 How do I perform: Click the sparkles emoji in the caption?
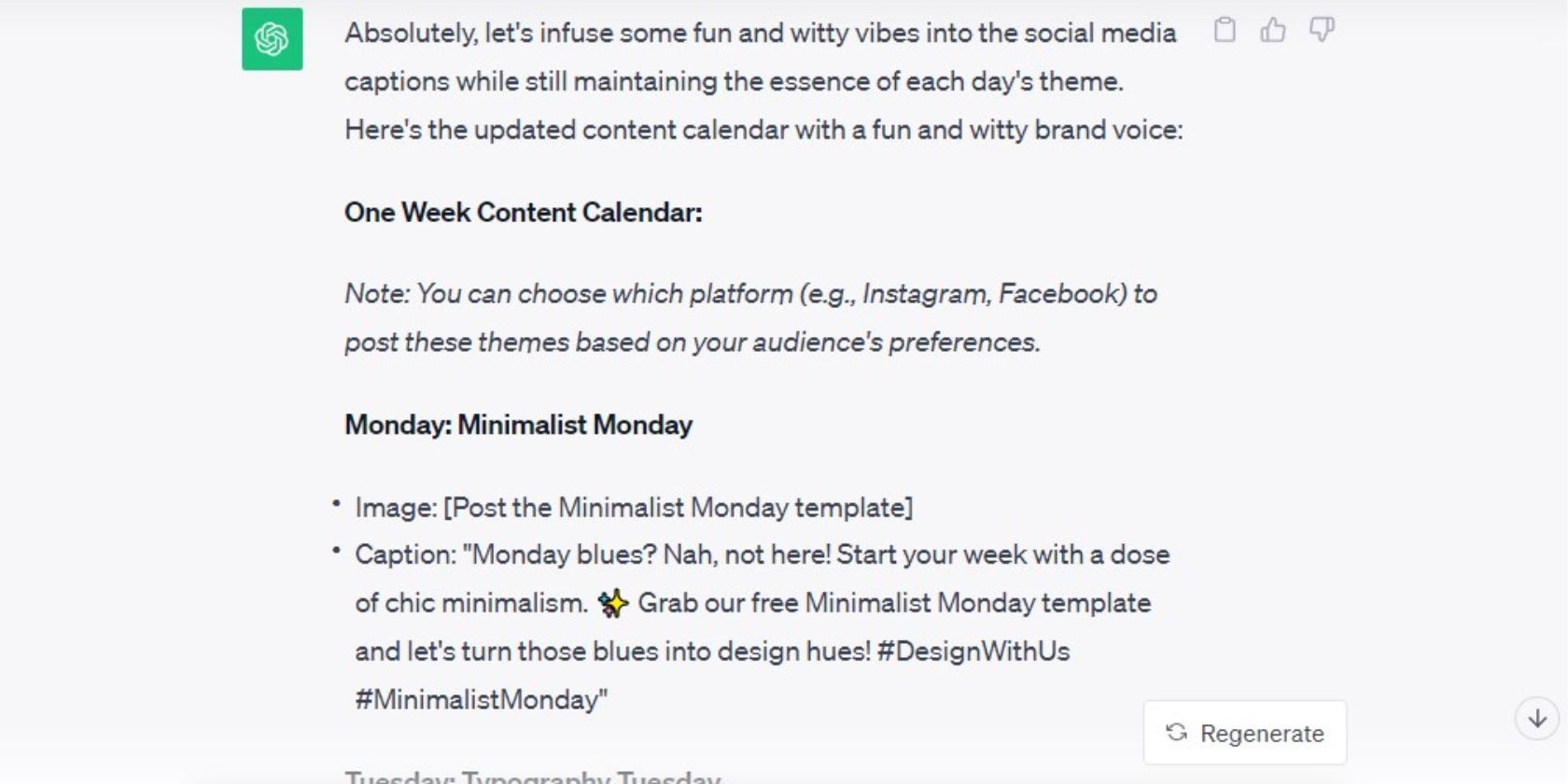point(613,604)
